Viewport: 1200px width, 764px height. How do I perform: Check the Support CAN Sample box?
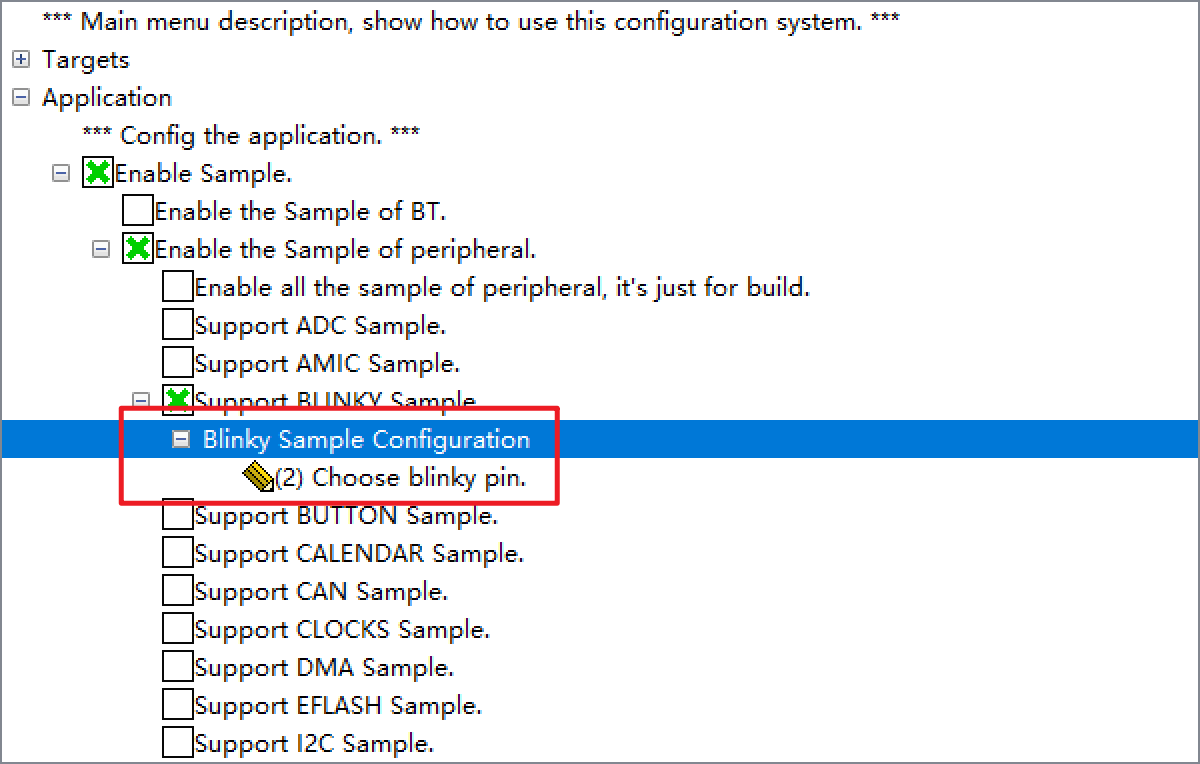click(x=177, y=592)
